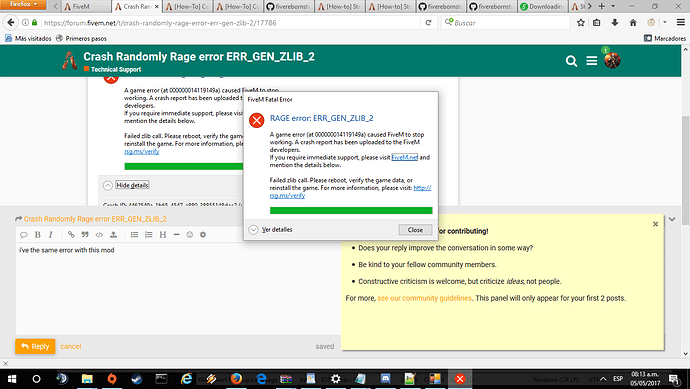Open Steam from the taskbar

point(137,378)
